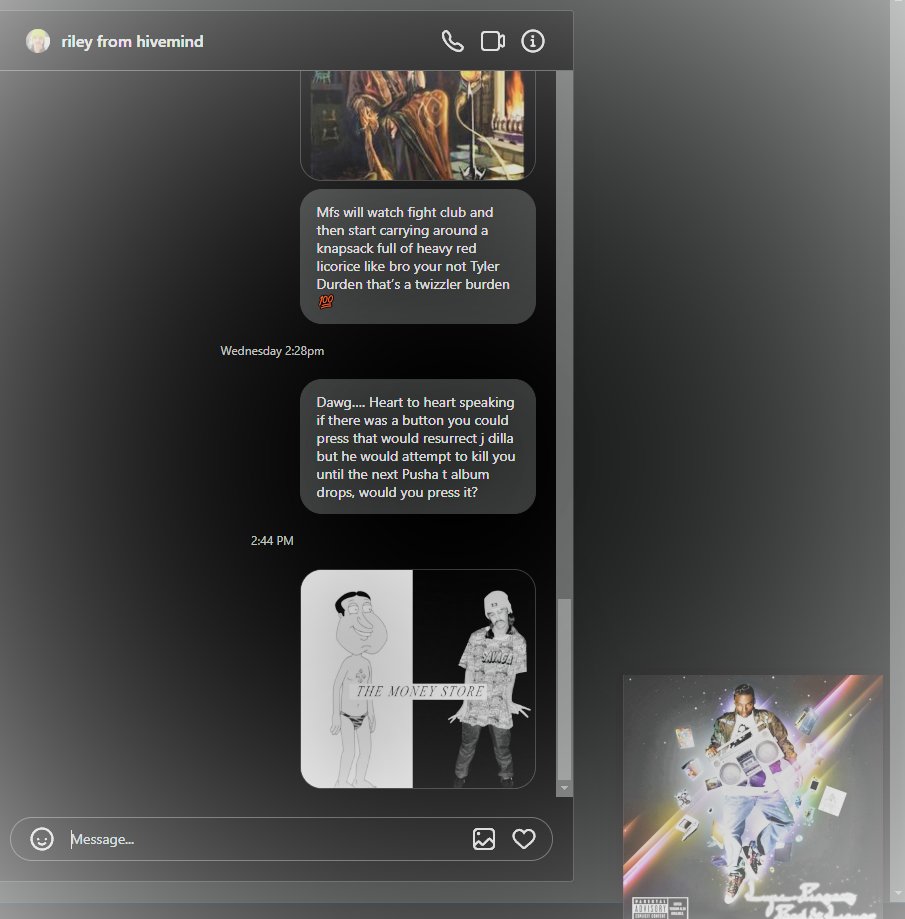Select the fight club twizzler message bubble
Viewport: 905px width, 919px height.
click(418, 256)
